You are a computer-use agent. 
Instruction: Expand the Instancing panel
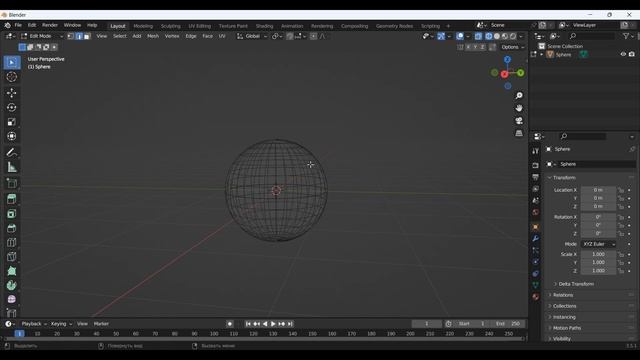point(564,317)
